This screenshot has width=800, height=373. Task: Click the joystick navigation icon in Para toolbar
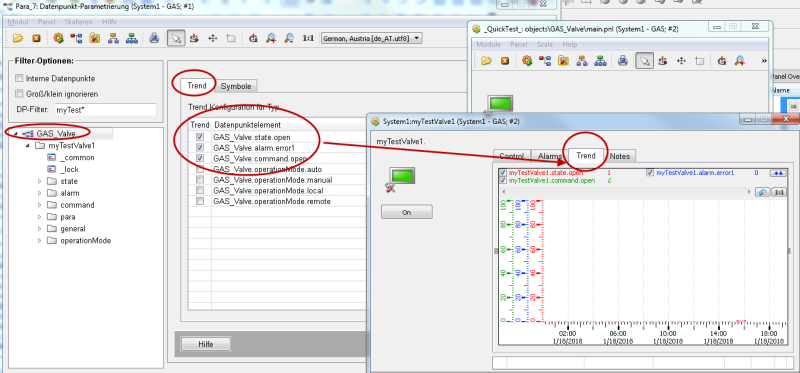point(194,38)
